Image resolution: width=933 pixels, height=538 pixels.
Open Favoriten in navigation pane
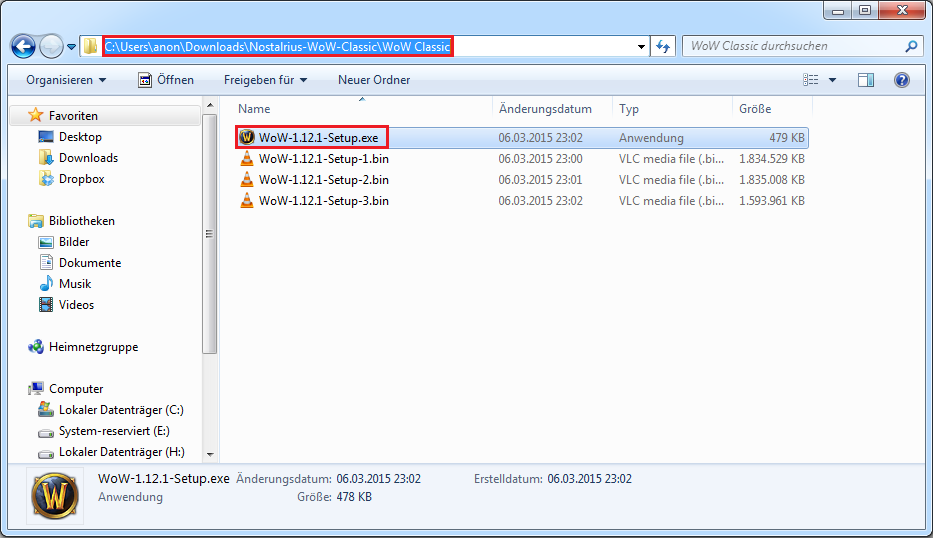[73, 115]
